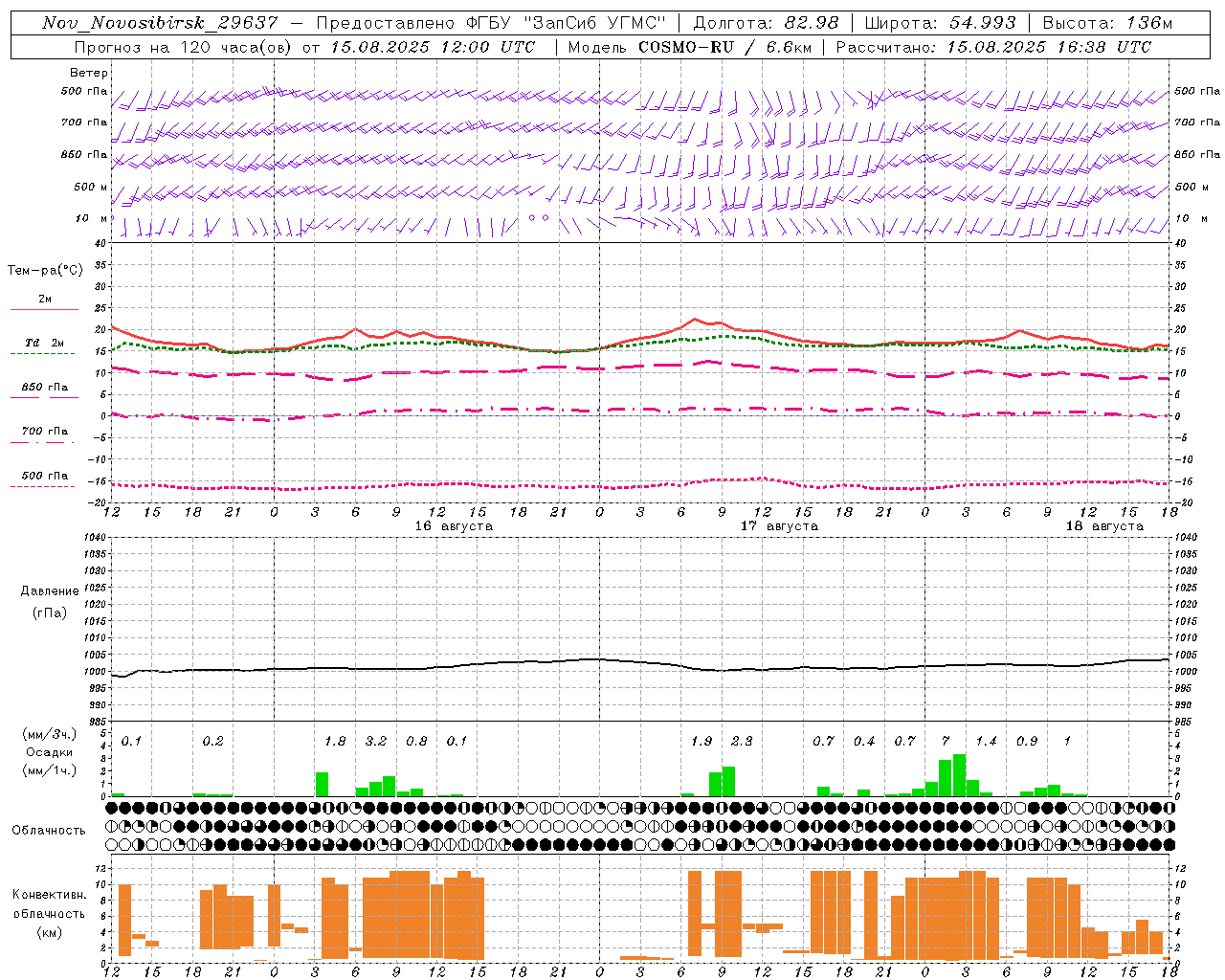Image resolution: width=1225 pixels, height=980 pixels.
Task: Click the 0.9 precipitation total
Action: pos(1027,742)
